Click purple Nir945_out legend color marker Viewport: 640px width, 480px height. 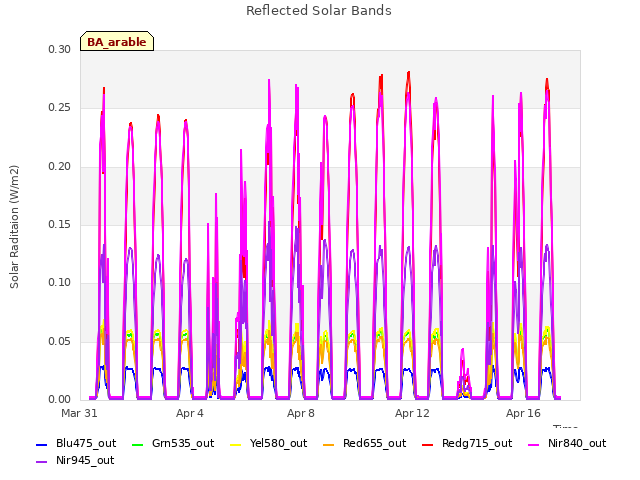[42, 462]
